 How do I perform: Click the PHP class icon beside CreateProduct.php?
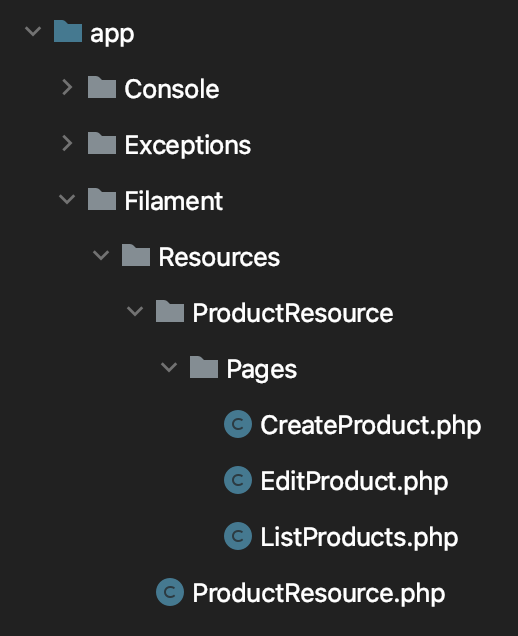click(x=238, y=424)
